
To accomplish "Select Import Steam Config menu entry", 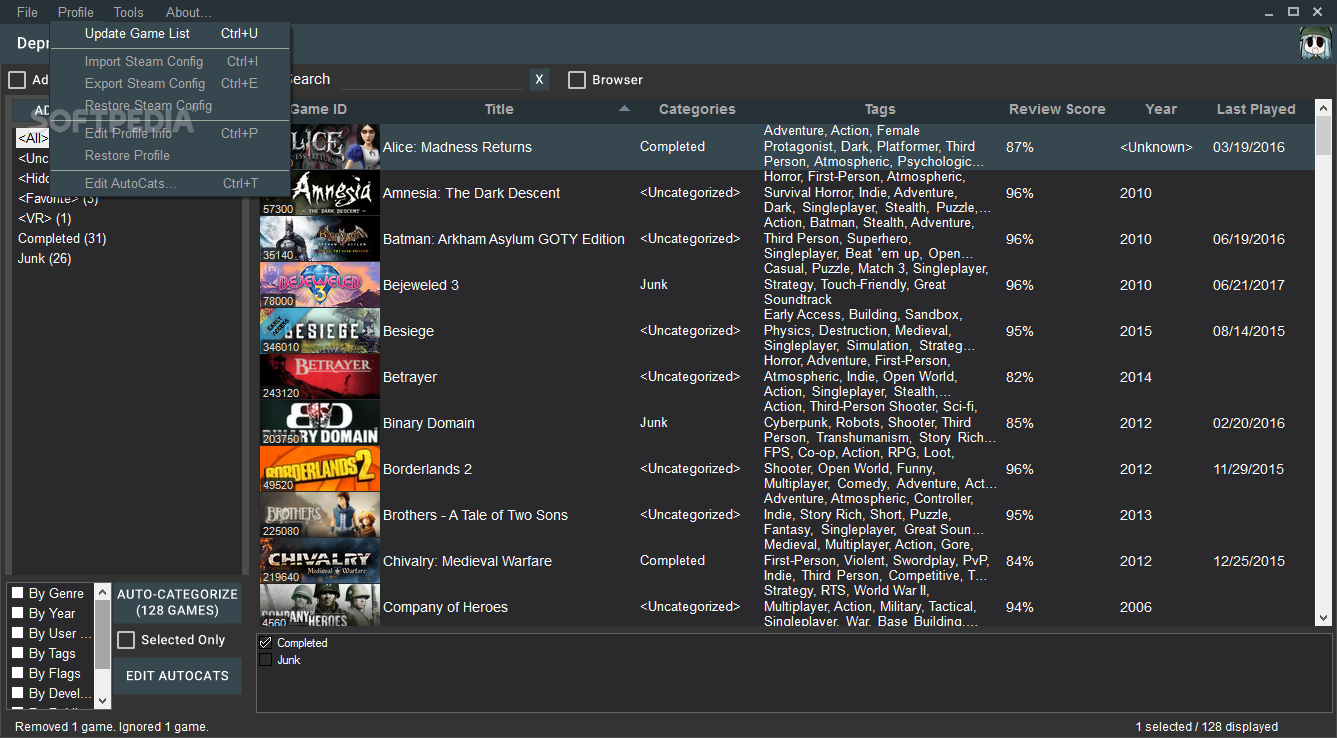I will click(171, 61).
